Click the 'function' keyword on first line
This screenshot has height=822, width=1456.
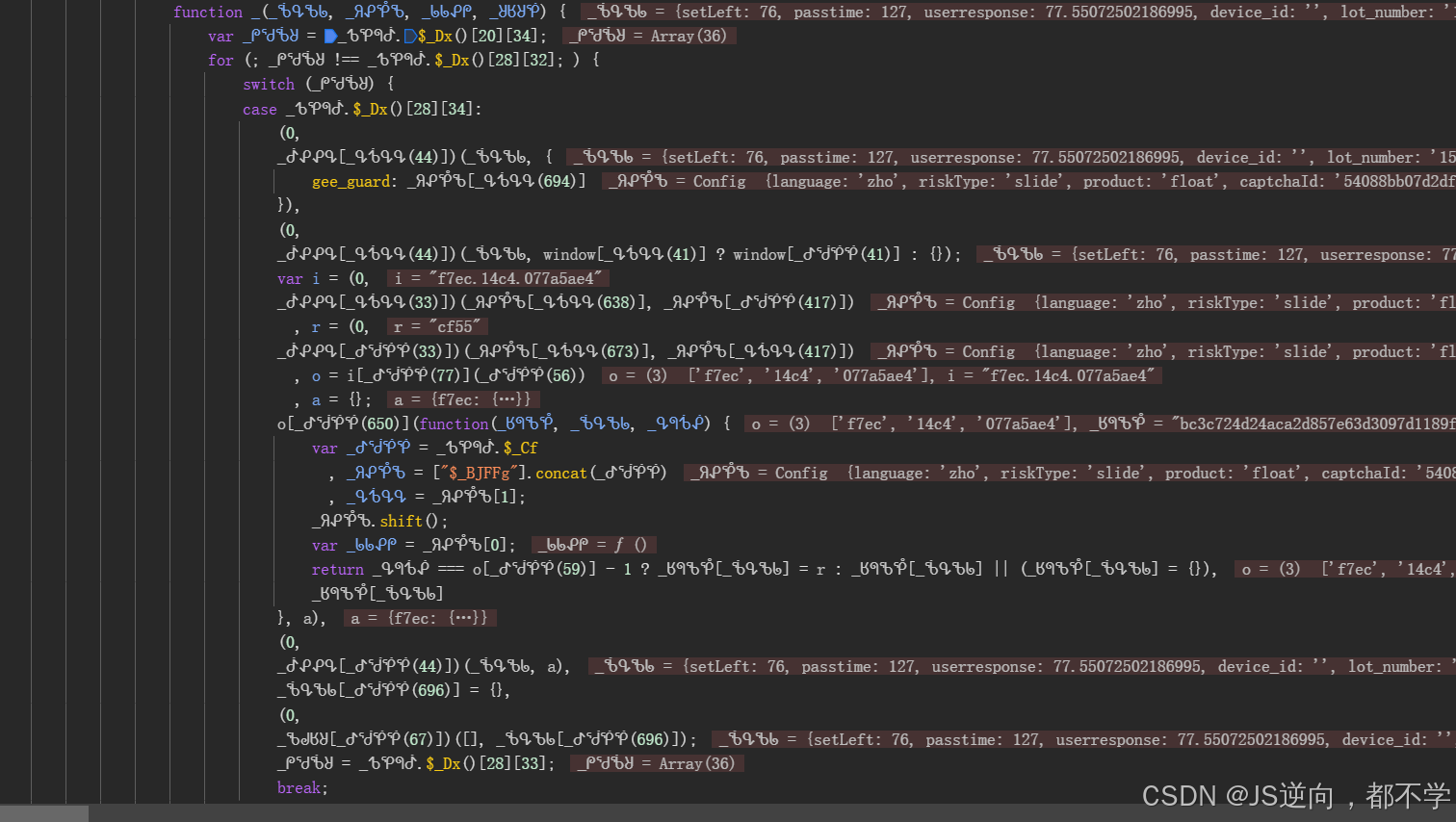208,12
